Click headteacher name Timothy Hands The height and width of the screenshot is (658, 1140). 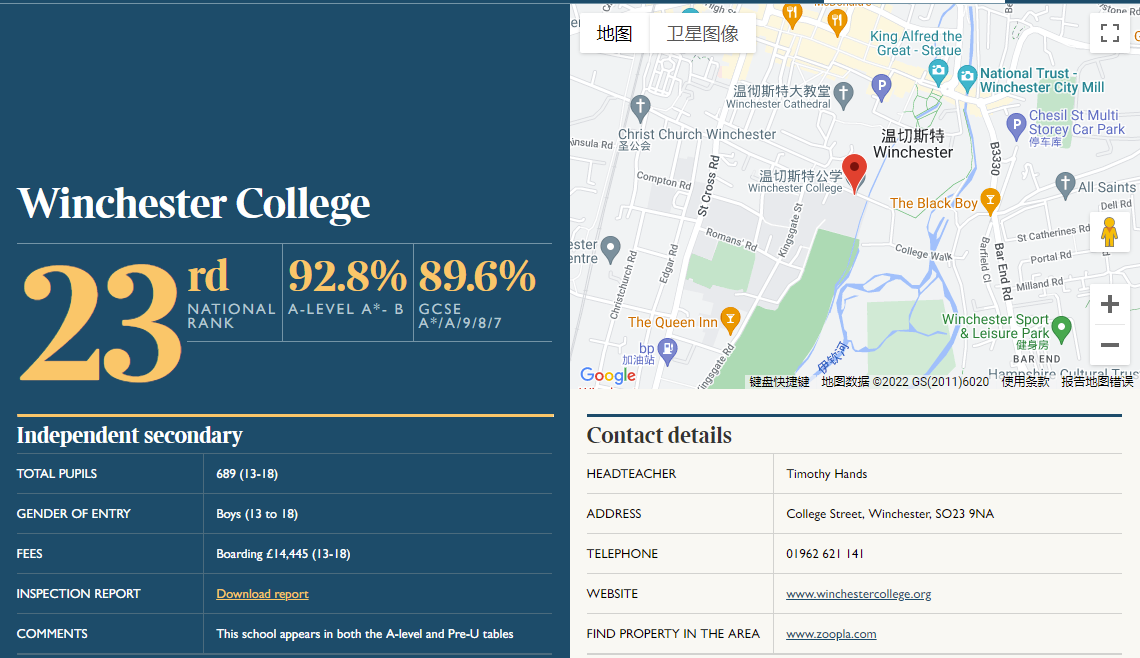(827, 474)
